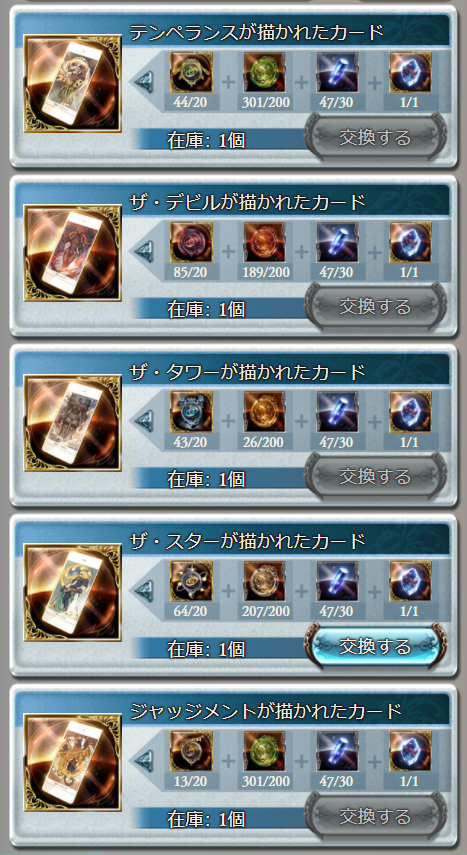This screenshot has height=855, width=467.
Task: Click the 43/20 material icon in Tower row
Action: click(191, 412)
